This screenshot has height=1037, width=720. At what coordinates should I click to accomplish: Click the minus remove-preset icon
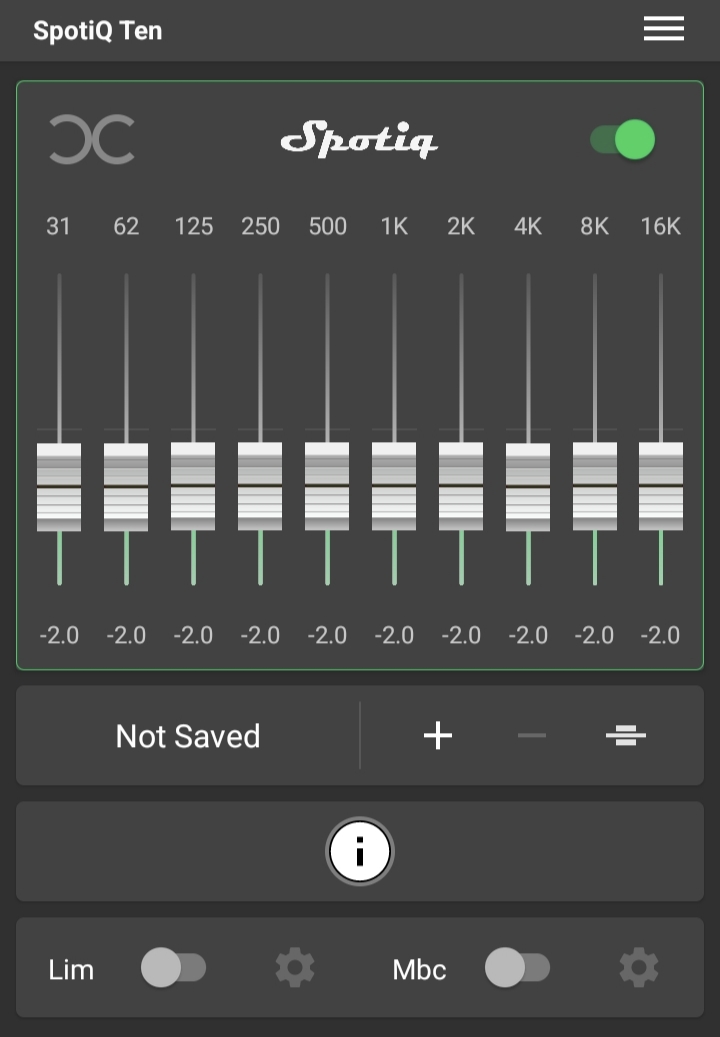pos(532,736)
